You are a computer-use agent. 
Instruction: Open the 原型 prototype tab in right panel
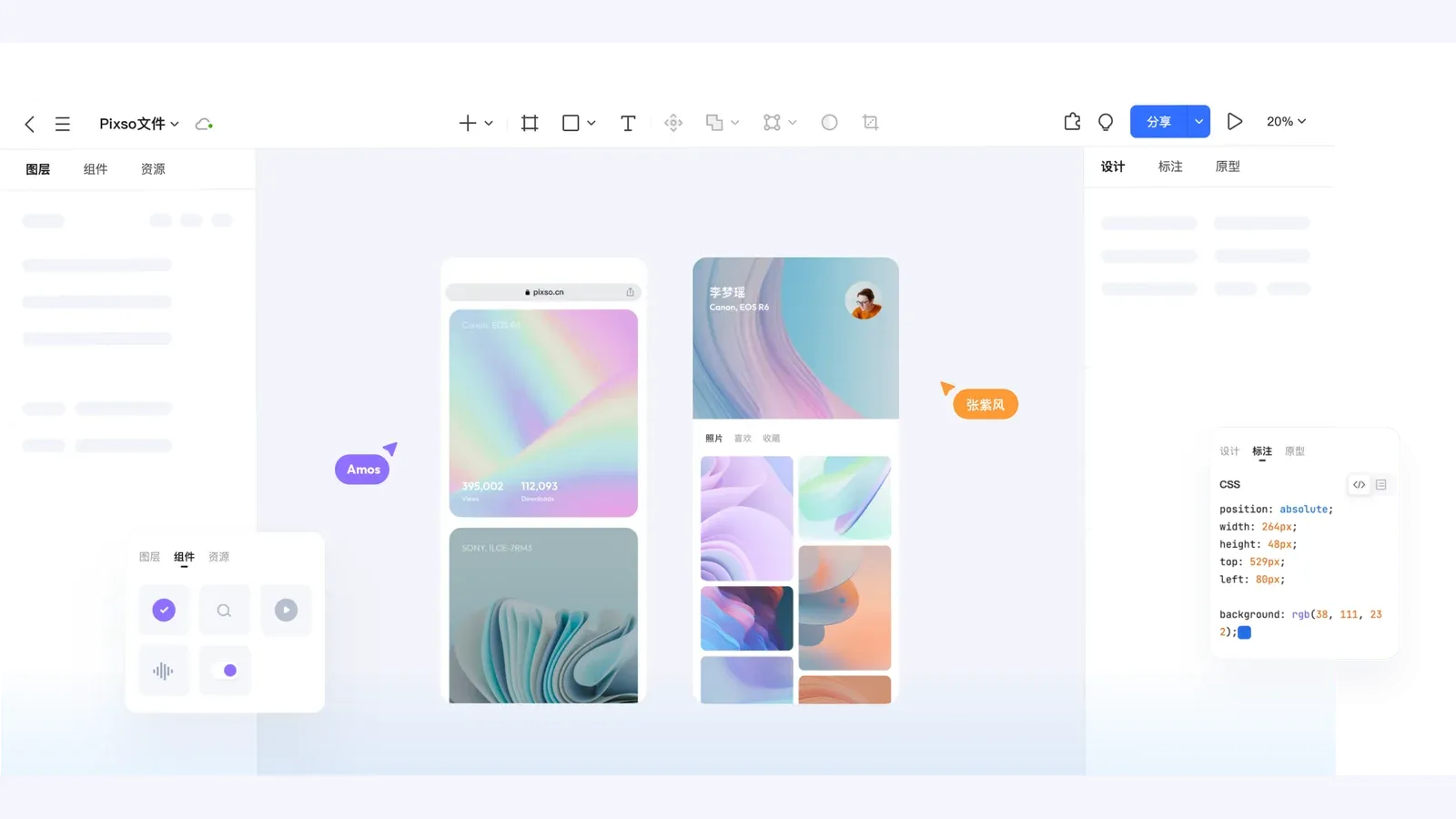pos(1228,167)
